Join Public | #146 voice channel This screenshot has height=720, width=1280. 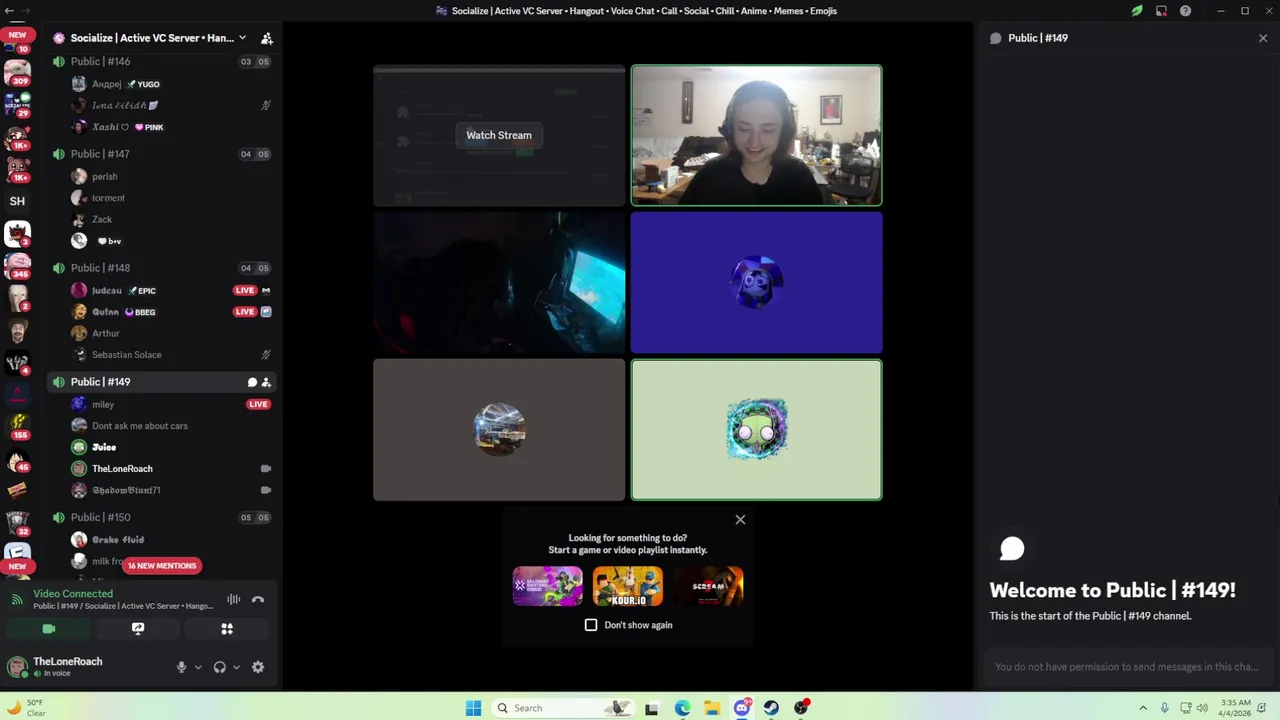pyautogui.click(x=160, y=61)
